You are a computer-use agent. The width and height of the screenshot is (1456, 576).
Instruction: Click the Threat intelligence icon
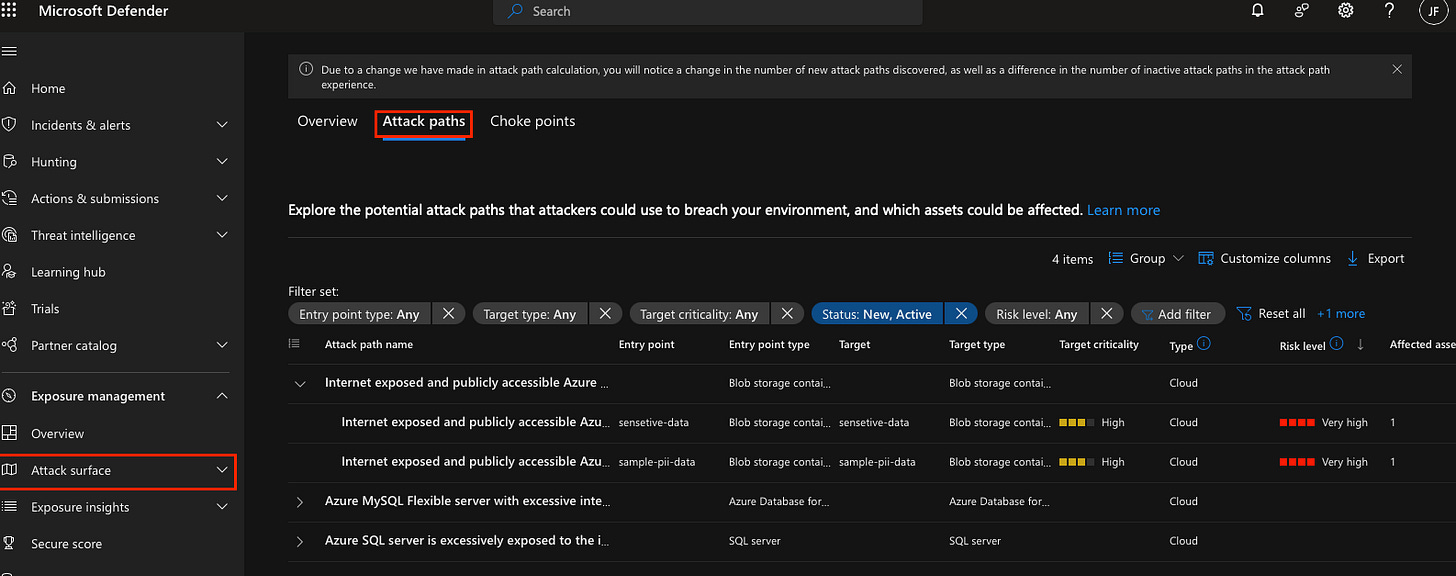pyautogui.click(x=9, y=235)
